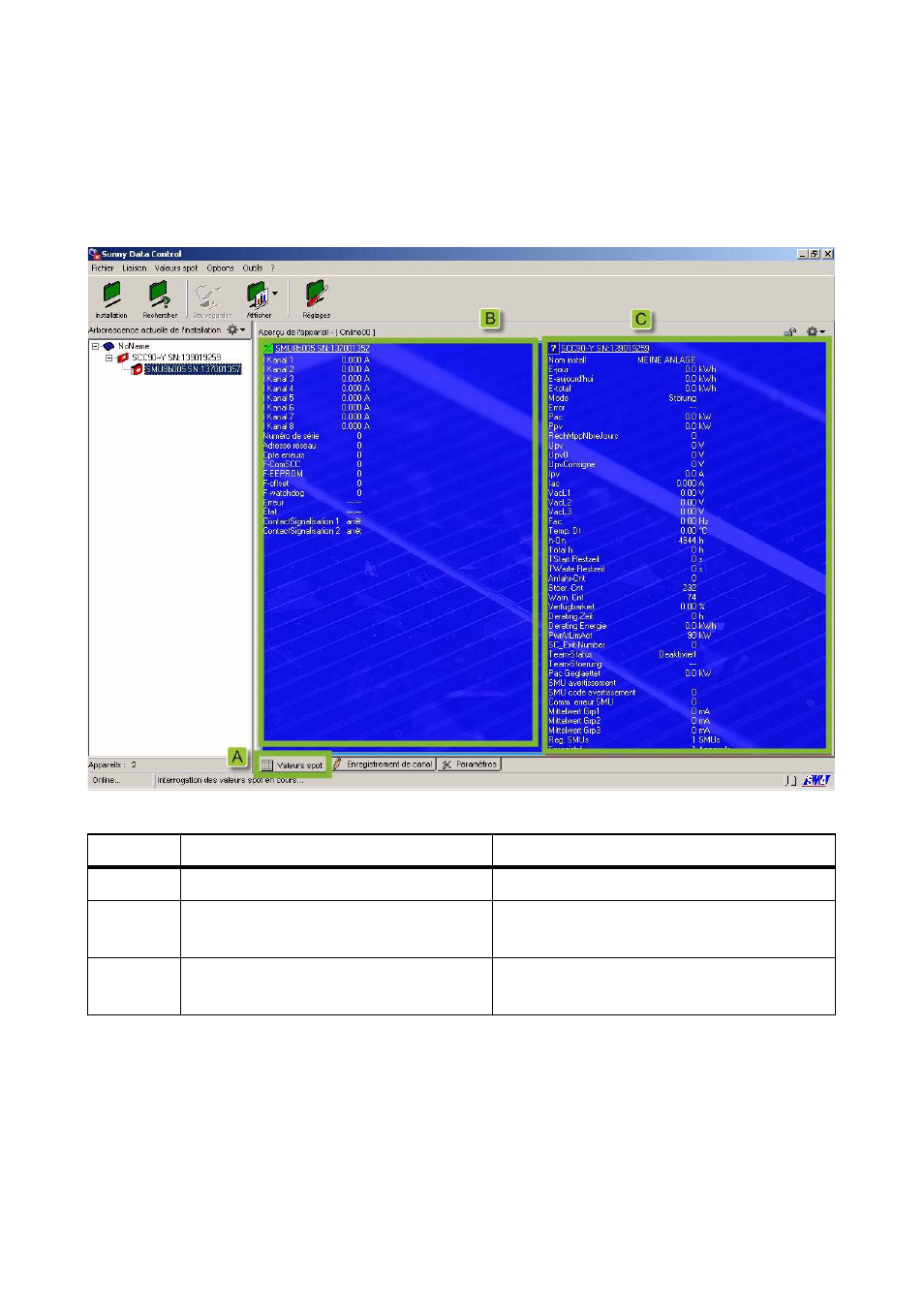Open the gear menu beside Arborescence actuelle
The image size is (924, 1309).
point(235,330)
